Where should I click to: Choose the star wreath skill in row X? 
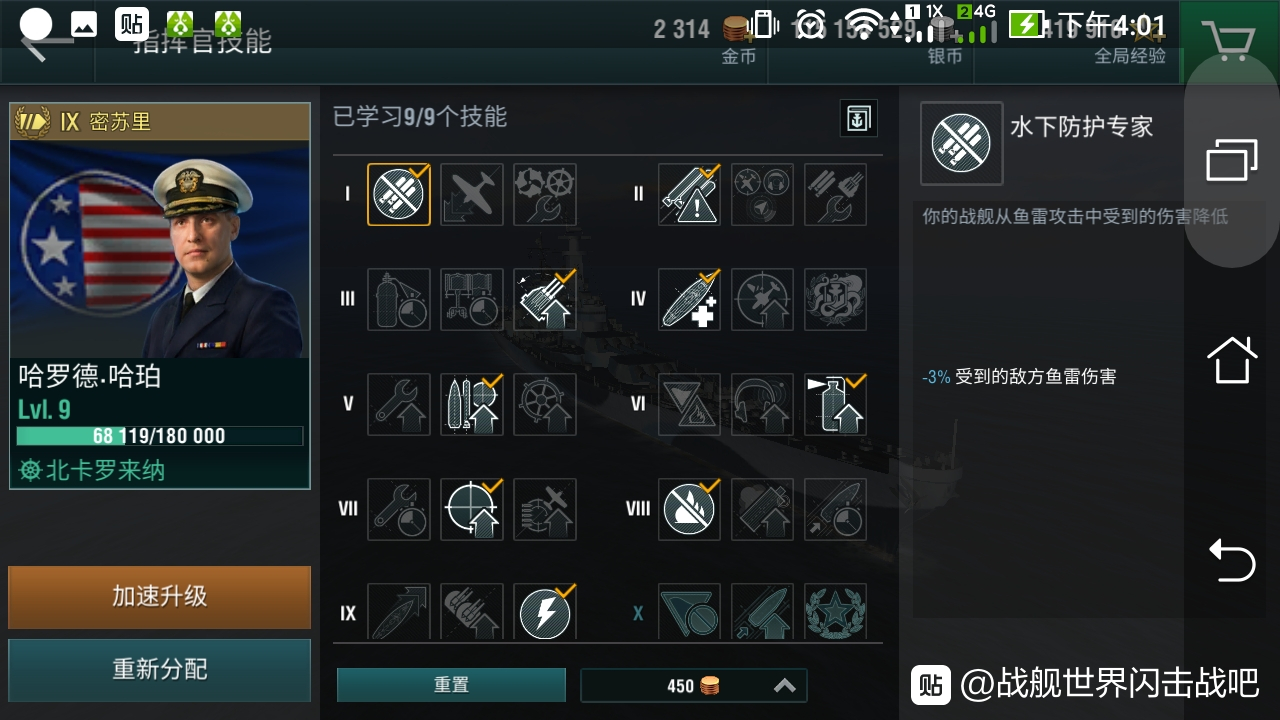coord(836,612)
